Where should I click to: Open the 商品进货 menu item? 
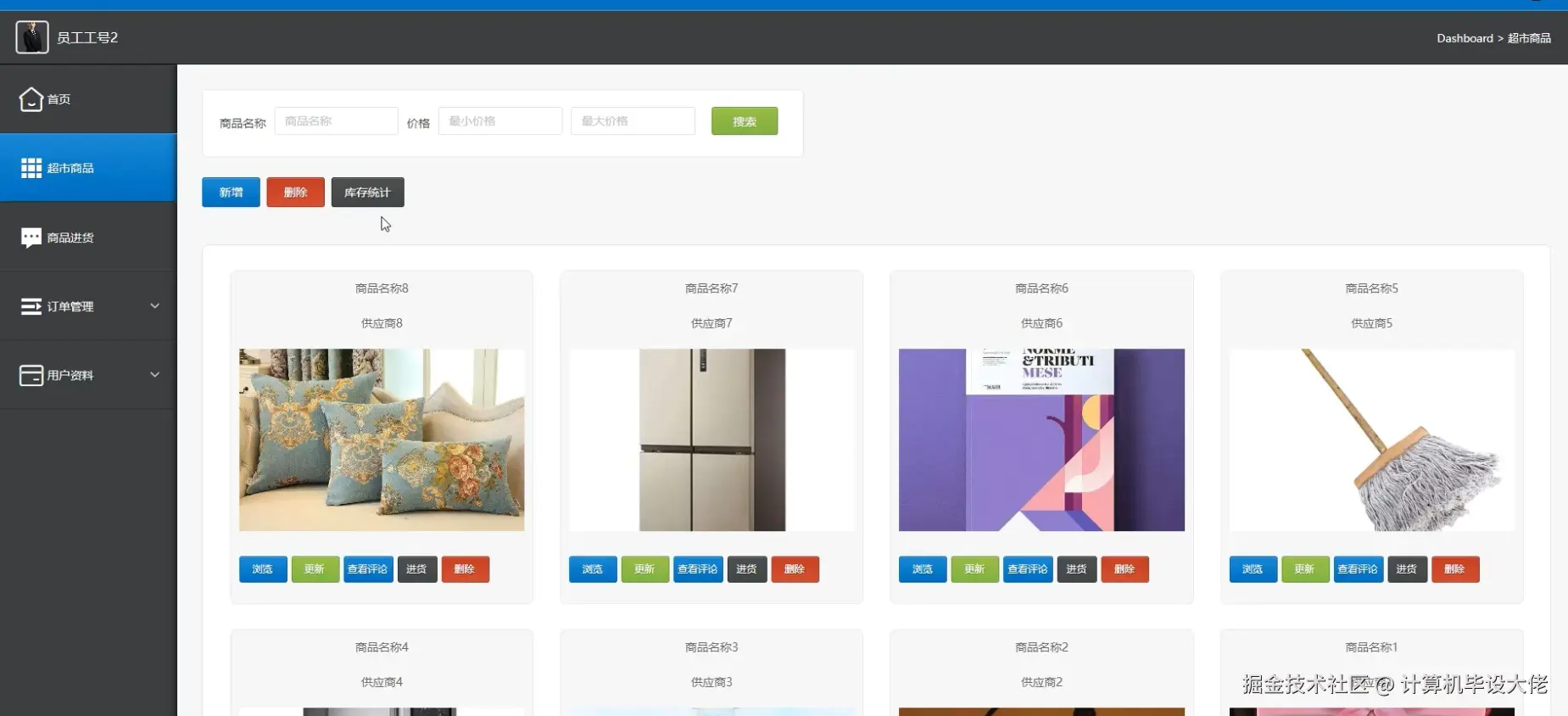tap(88, 238)
